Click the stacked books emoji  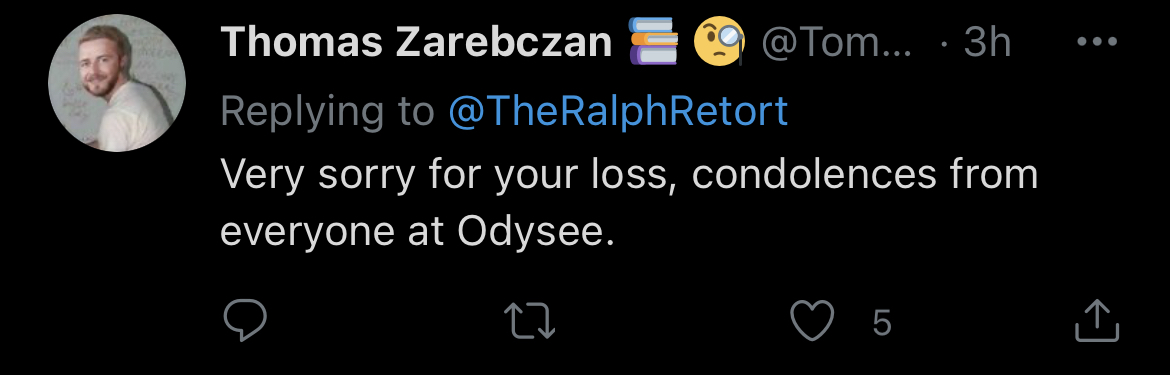point(654,41)
